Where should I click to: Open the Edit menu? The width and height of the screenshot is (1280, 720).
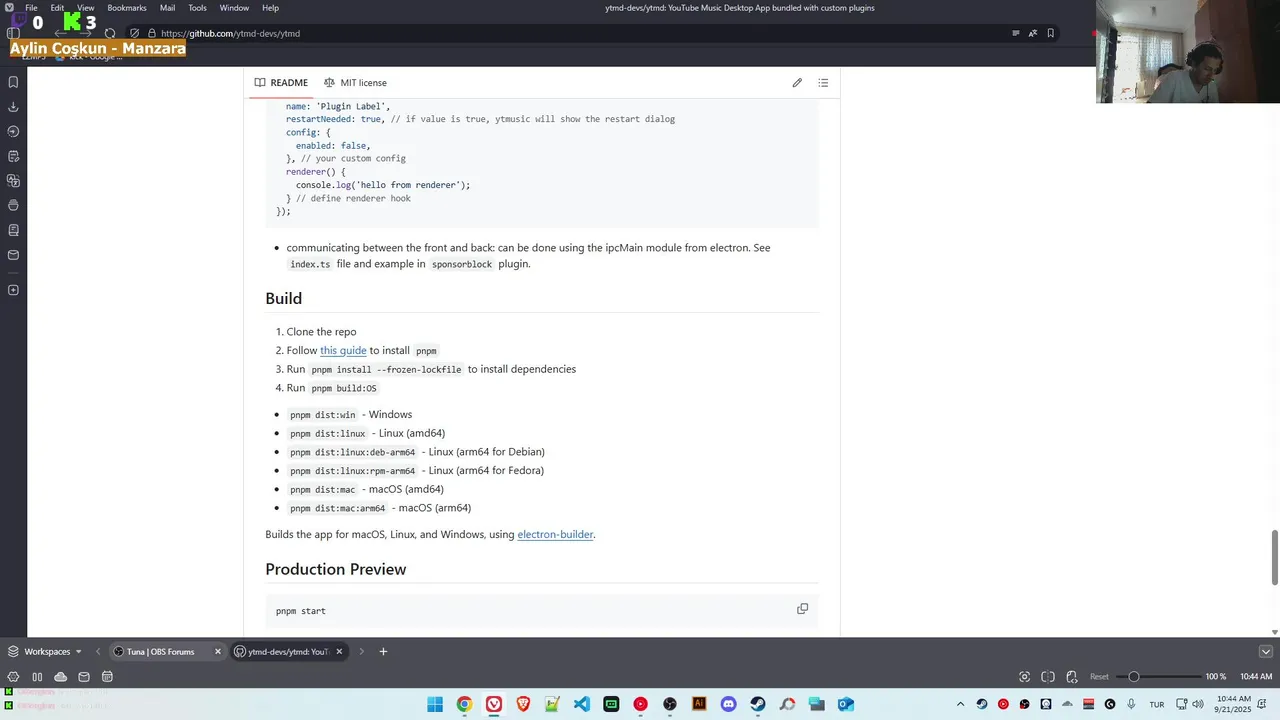pos(57,8)
